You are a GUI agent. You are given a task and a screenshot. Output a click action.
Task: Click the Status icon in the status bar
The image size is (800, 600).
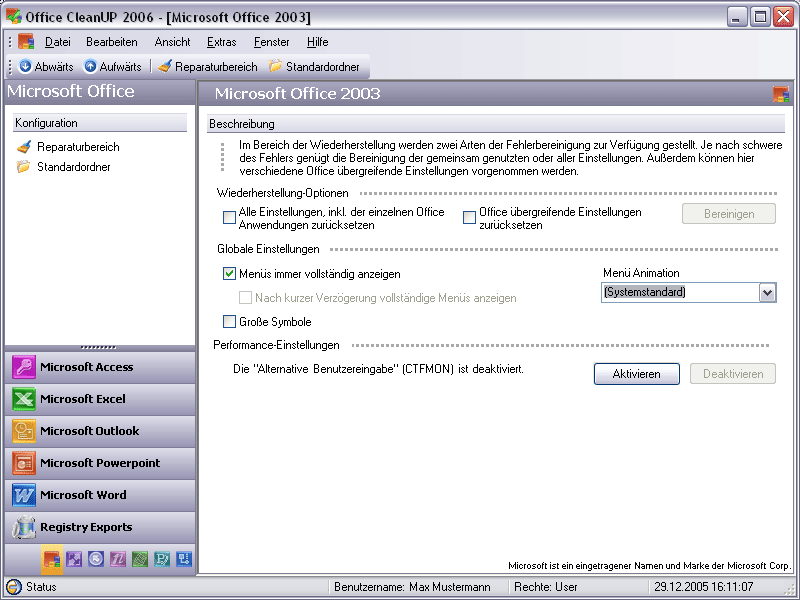[x=14, y=587]
